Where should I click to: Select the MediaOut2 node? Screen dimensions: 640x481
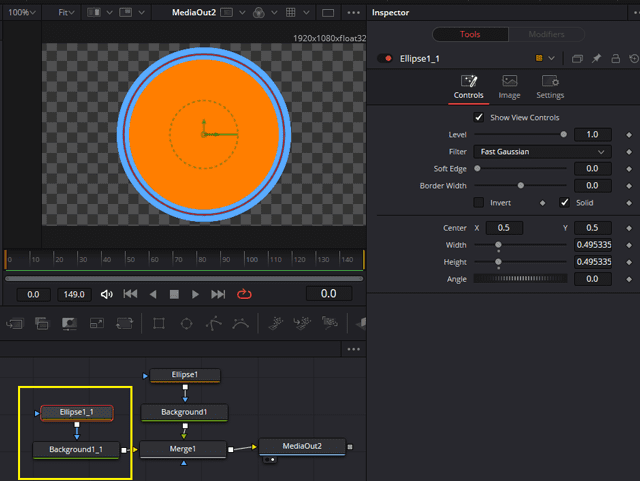302,446
